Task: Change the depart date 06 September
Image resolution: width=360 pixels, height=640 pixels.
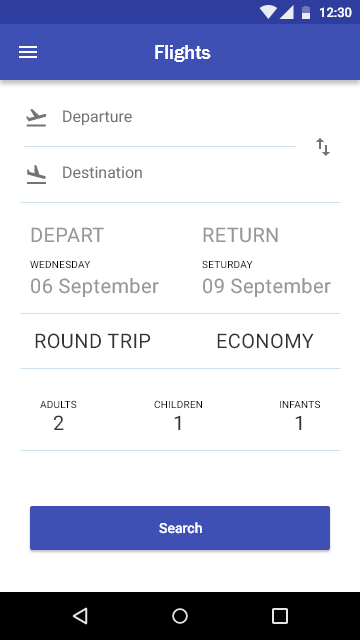Action: click(94, 286)
